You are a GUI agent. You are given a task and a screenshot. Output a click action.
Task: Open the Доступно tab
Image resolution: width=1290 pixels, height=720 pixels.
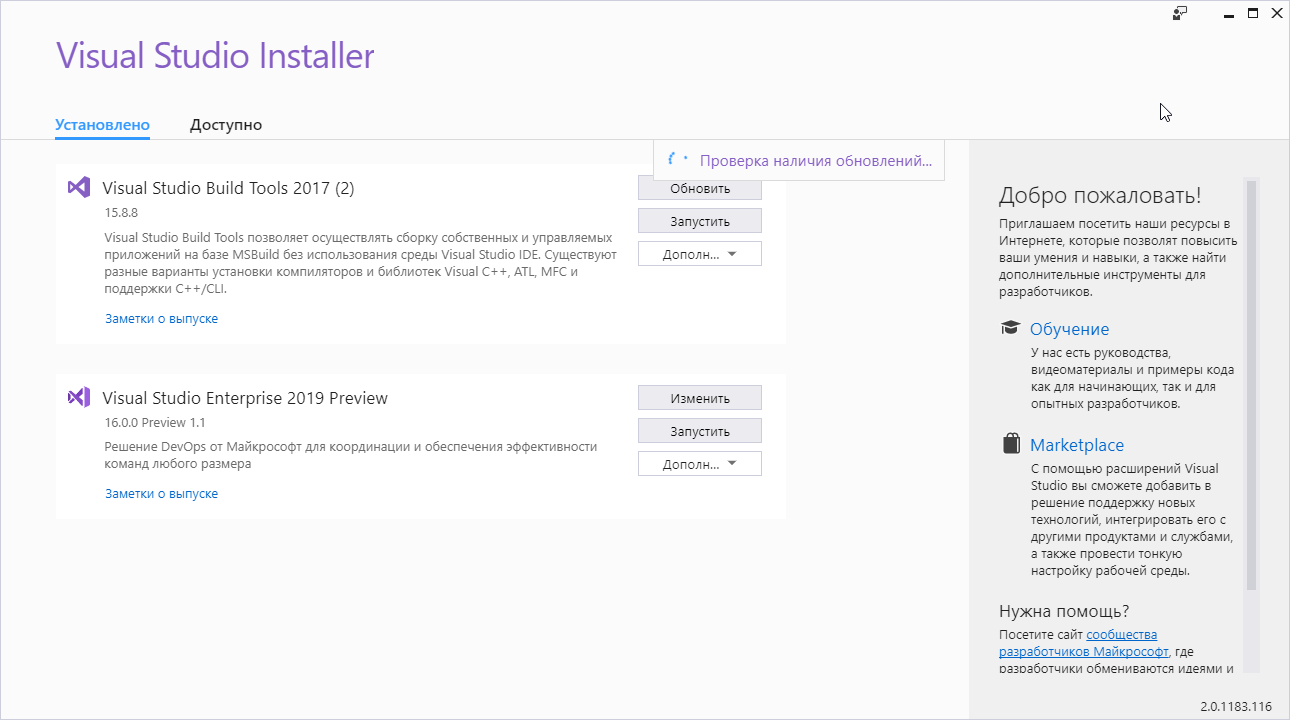pos(226,125)
